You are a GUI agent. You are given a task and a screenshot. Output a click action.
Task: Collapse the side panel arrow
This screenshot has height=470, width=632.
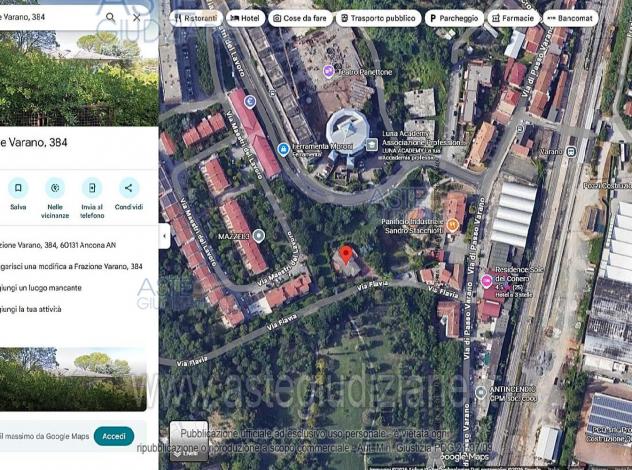(x=164, y=236)
